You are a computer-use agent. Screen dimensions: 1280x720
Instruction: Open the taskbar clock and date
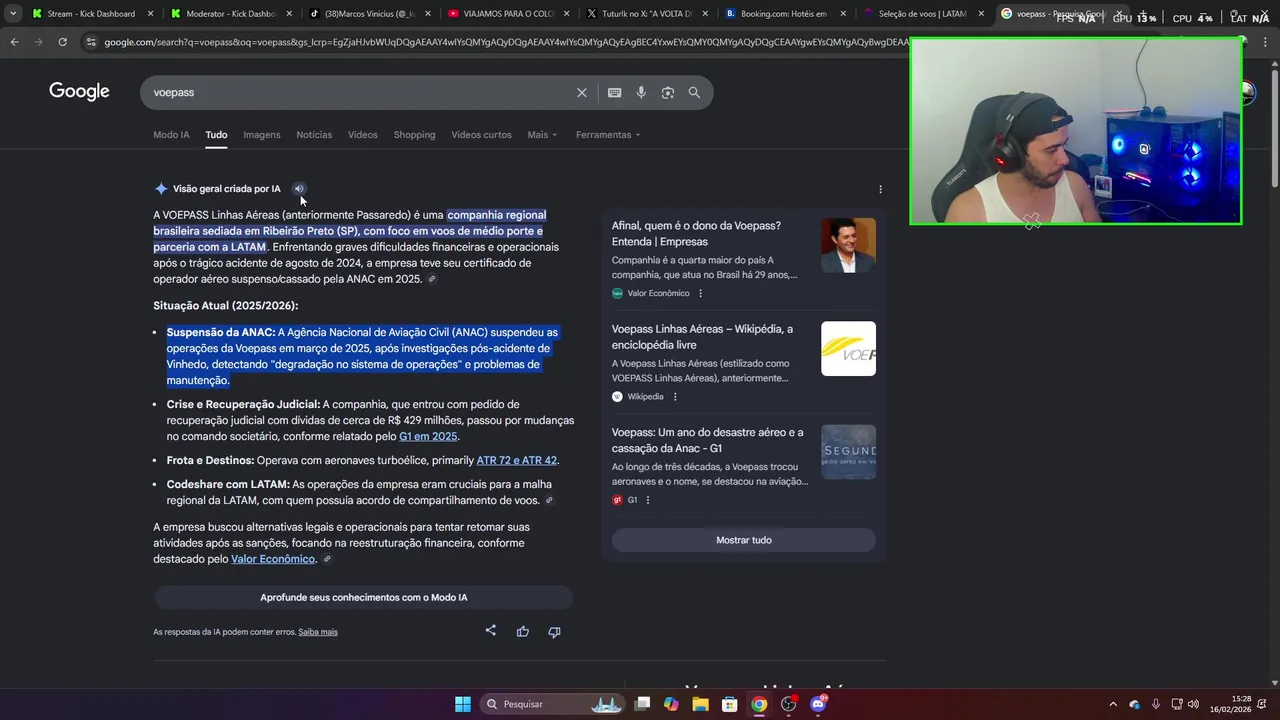click(1230, 704)
